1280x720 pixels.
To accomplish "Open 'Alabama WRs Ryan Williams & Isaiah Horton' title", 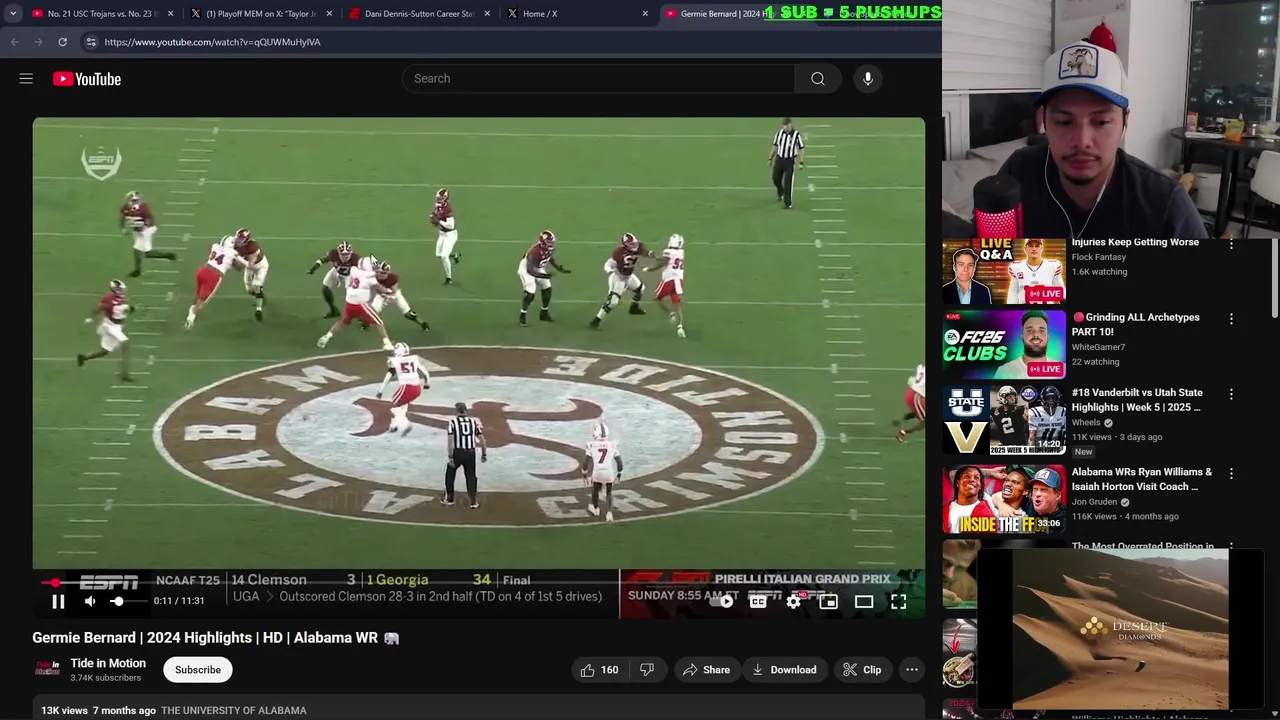I will [x=1141, y=479].
